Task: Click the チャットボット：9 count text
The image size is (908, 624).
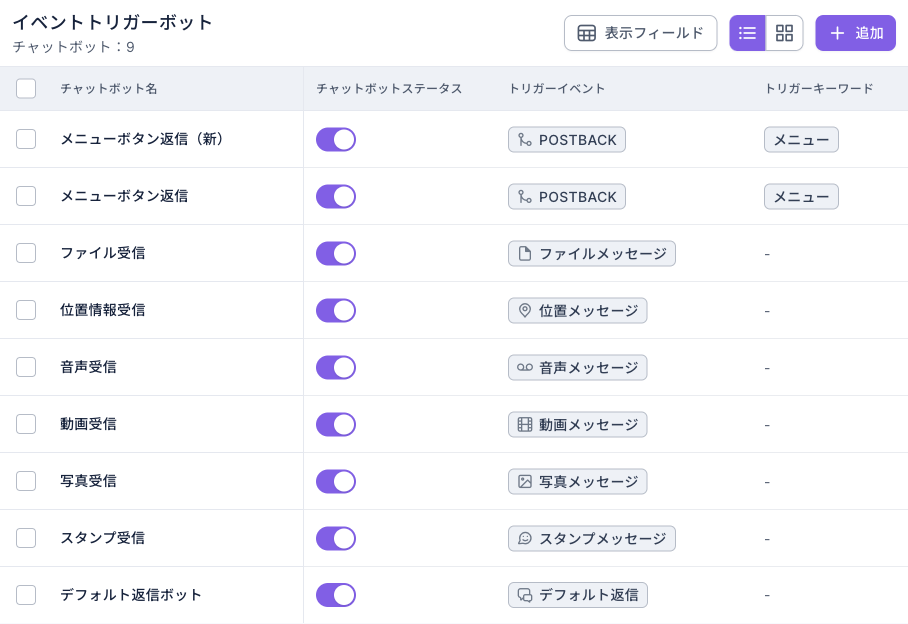Action: pyautogui.click(x=74, y=47)
